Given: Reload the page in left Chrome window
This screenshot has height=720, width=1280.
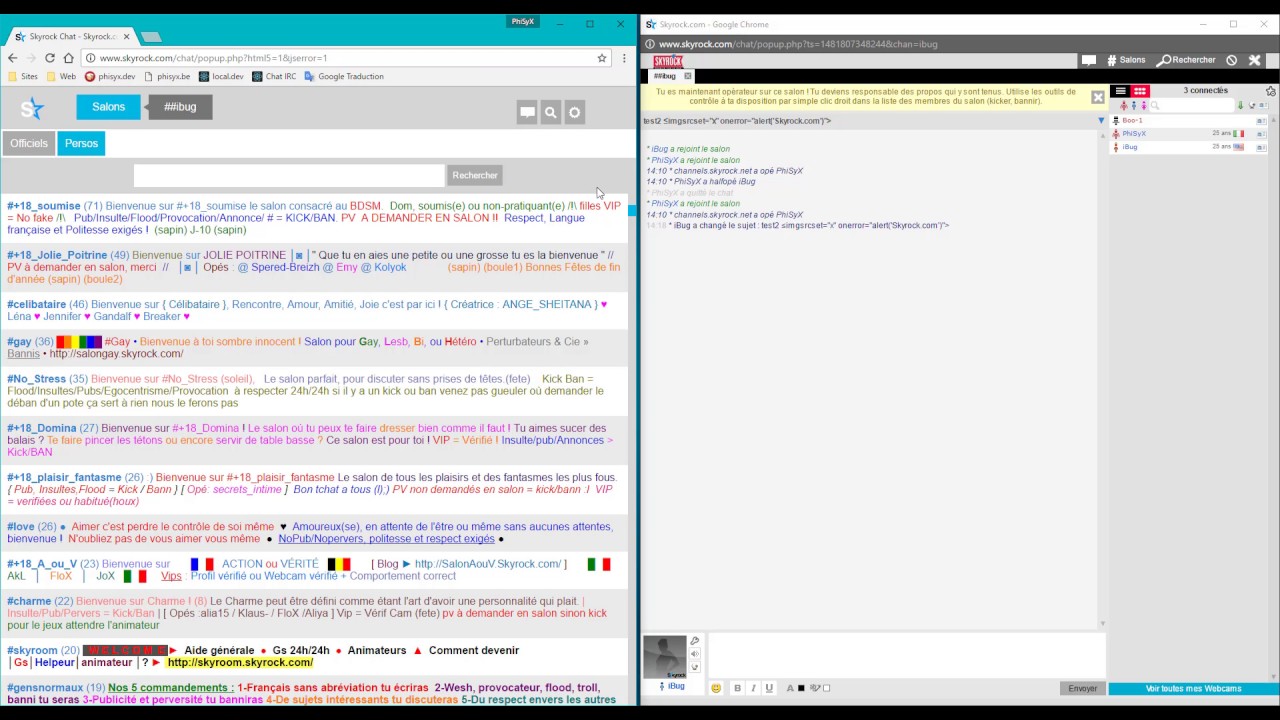Looking at the screenshot, I should pyautogui.click(x=49, y=58).
